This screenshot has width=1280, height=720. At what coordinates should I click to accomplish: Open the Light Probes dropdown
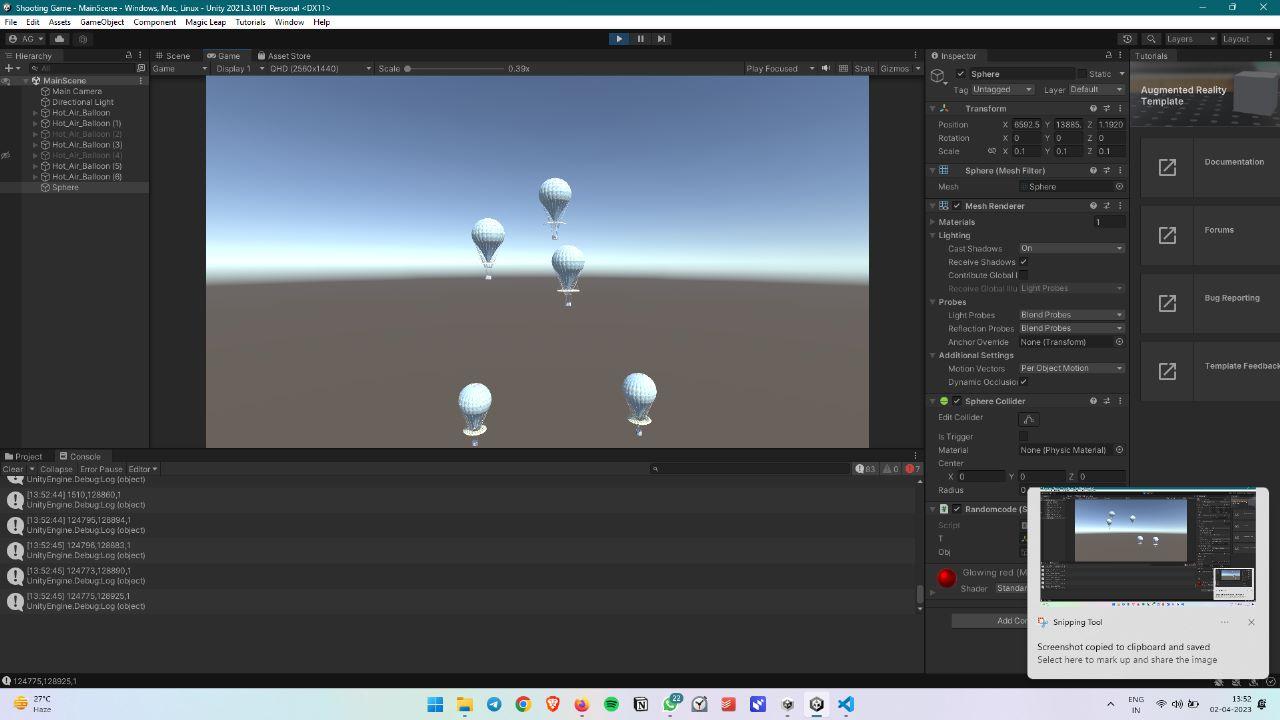coord(1071,315)
